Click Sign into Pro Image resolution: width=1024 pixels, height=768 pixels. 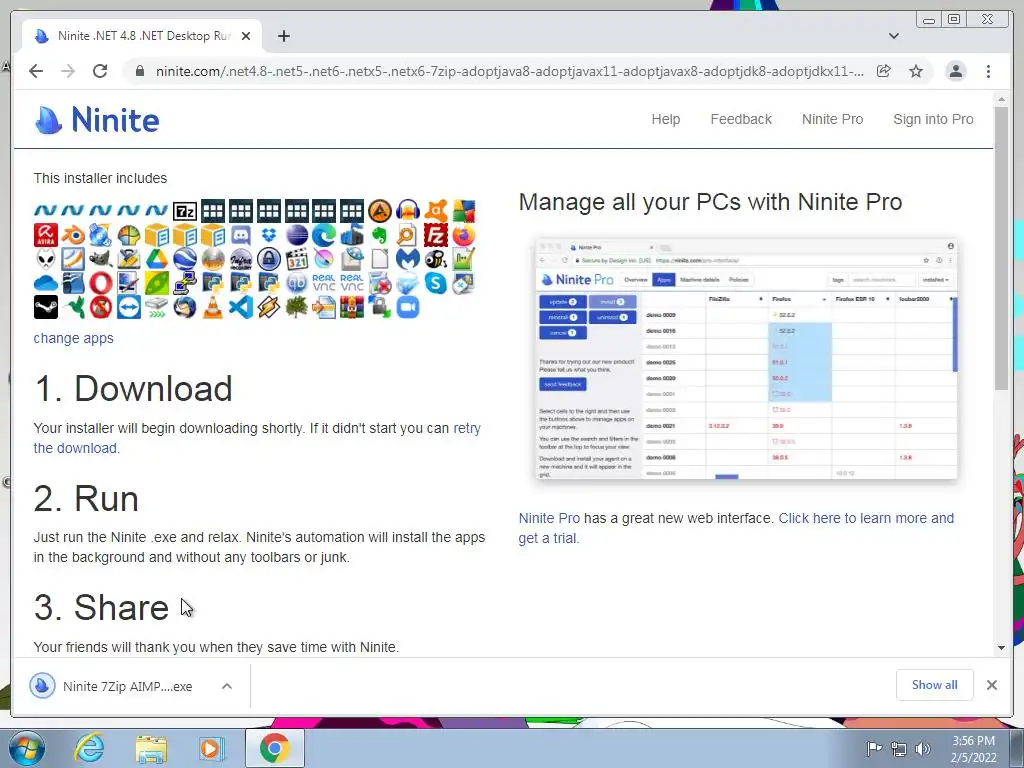click(933, 120)
